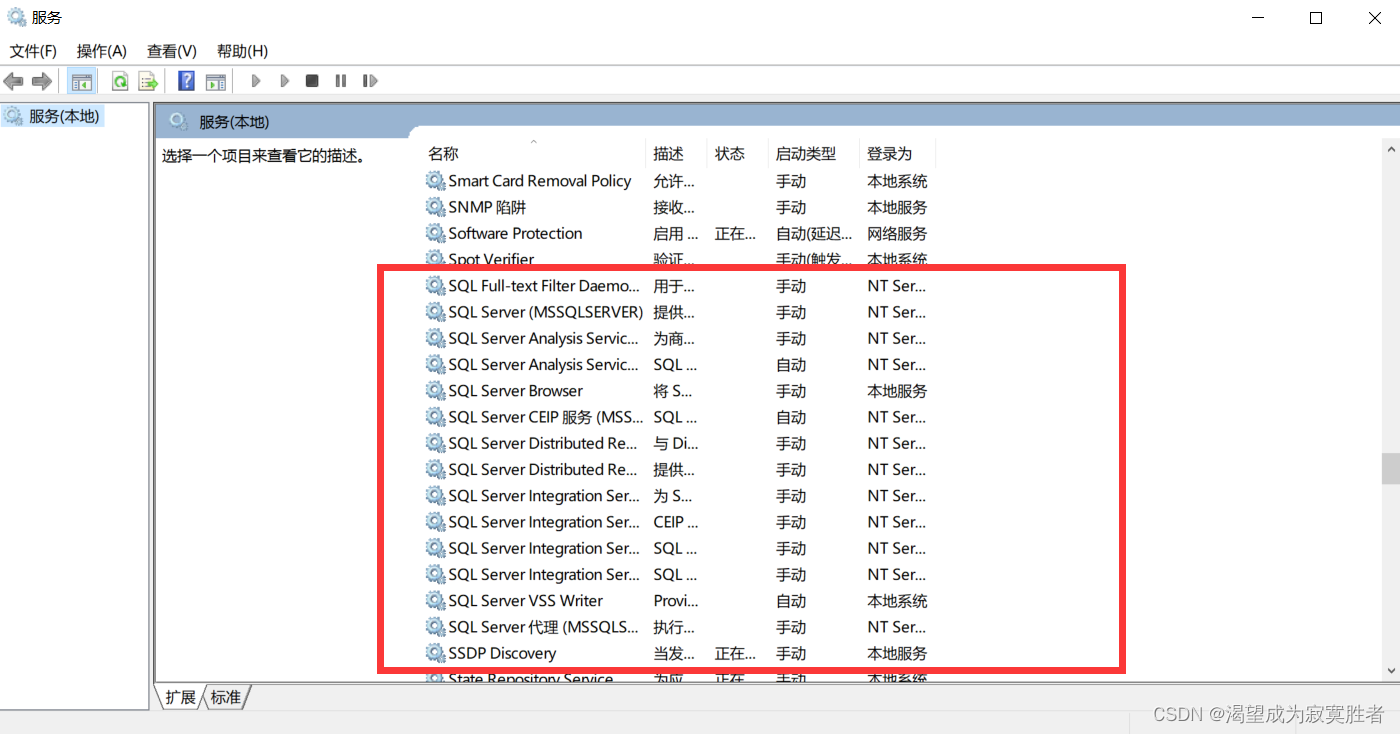Open the 帮助(H) menu
1400x734 pixels.
tap(242, 51)
